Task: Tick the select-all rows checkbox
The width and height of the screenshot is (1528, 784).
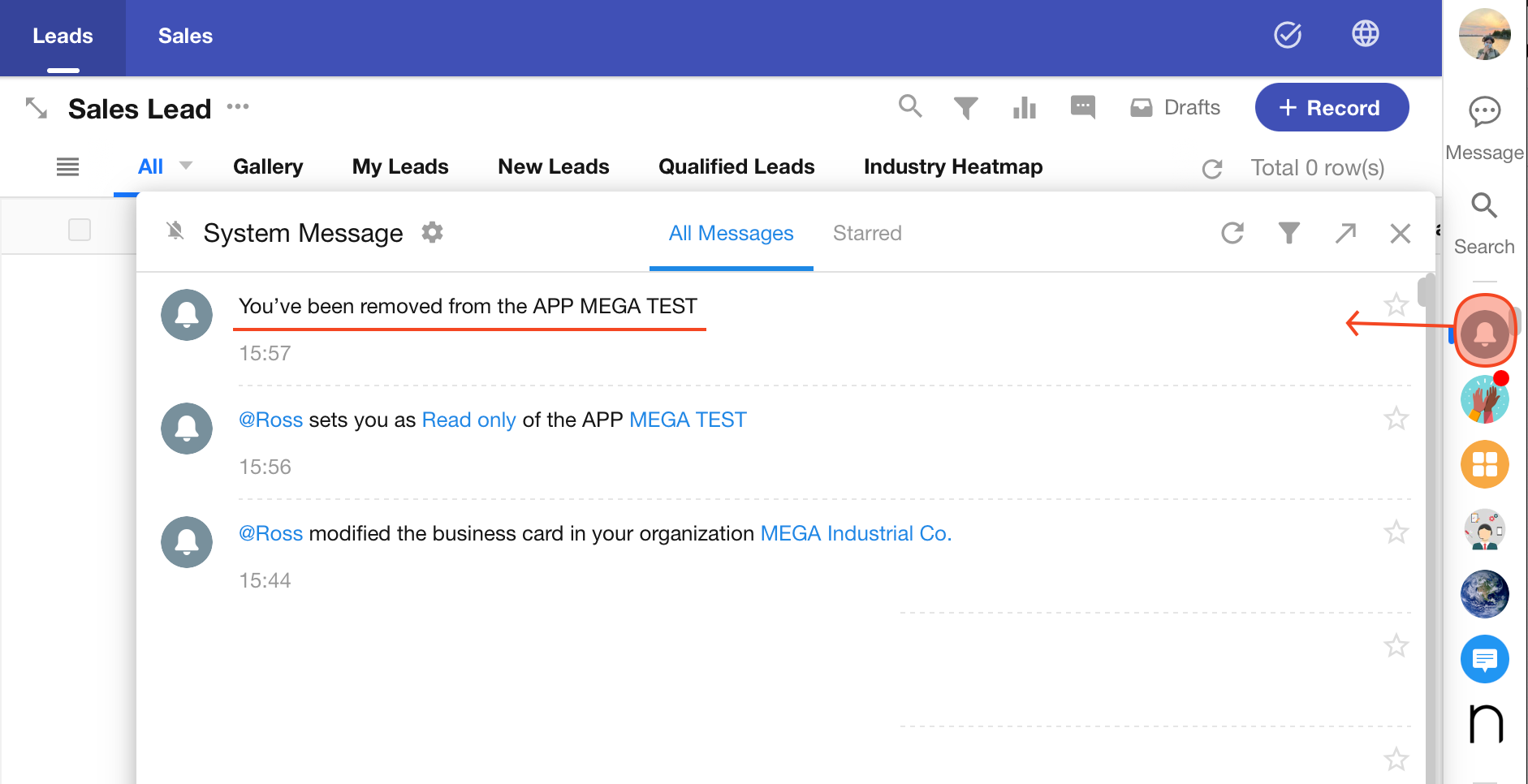Action: pos(80,230)
